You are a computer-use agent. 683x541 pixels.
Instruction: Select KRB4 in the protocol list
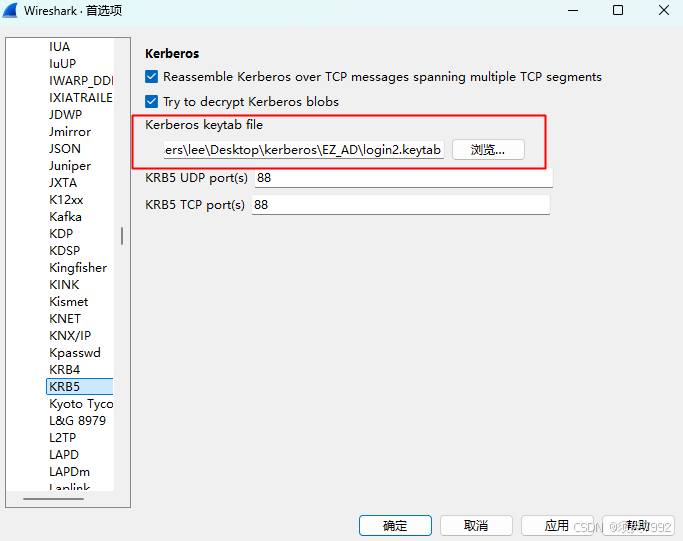pyautogui.click(x=64, y=369)
